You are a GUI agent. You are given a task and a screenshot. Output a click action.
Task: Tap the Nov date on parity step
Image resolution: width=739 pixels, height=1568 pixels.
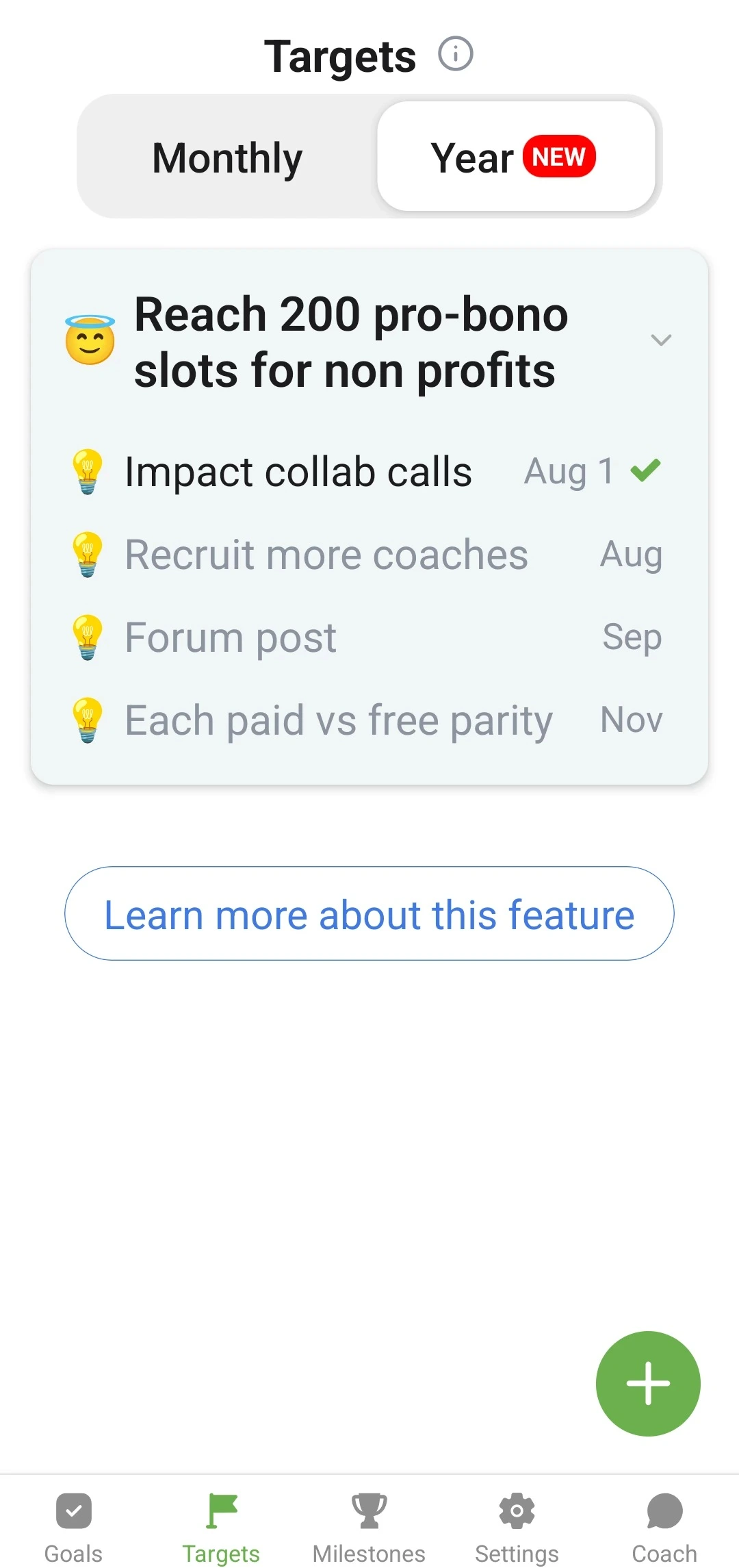pos(631,720)
